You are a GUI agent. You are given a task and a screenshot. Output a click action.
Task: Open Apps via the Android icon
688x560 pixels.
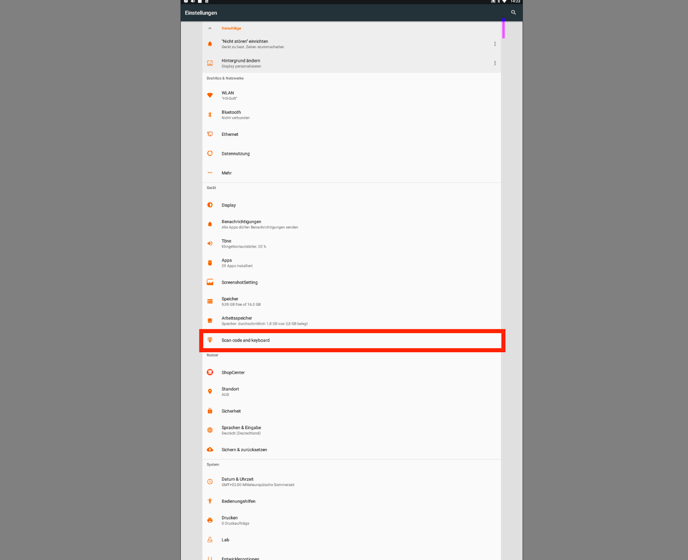[x=210, y=263]
